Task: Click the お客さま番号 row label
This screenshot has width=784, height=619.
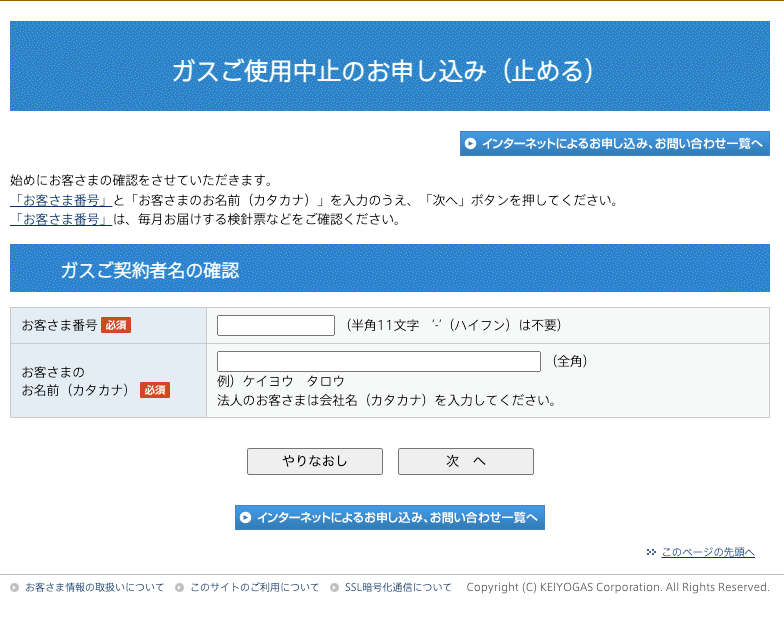Action: [x=60, y=326]
